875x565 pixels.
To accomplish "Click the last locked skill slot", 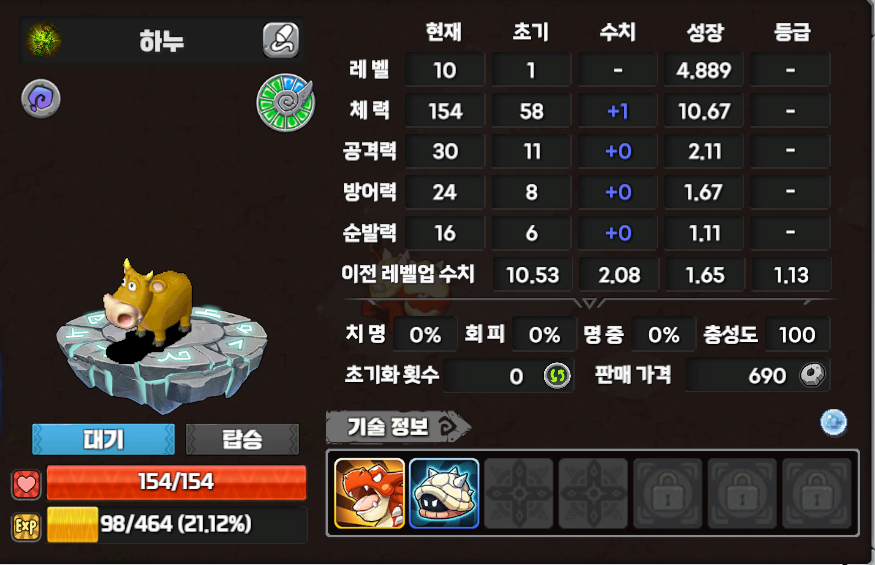I will [x=816, y=494].
